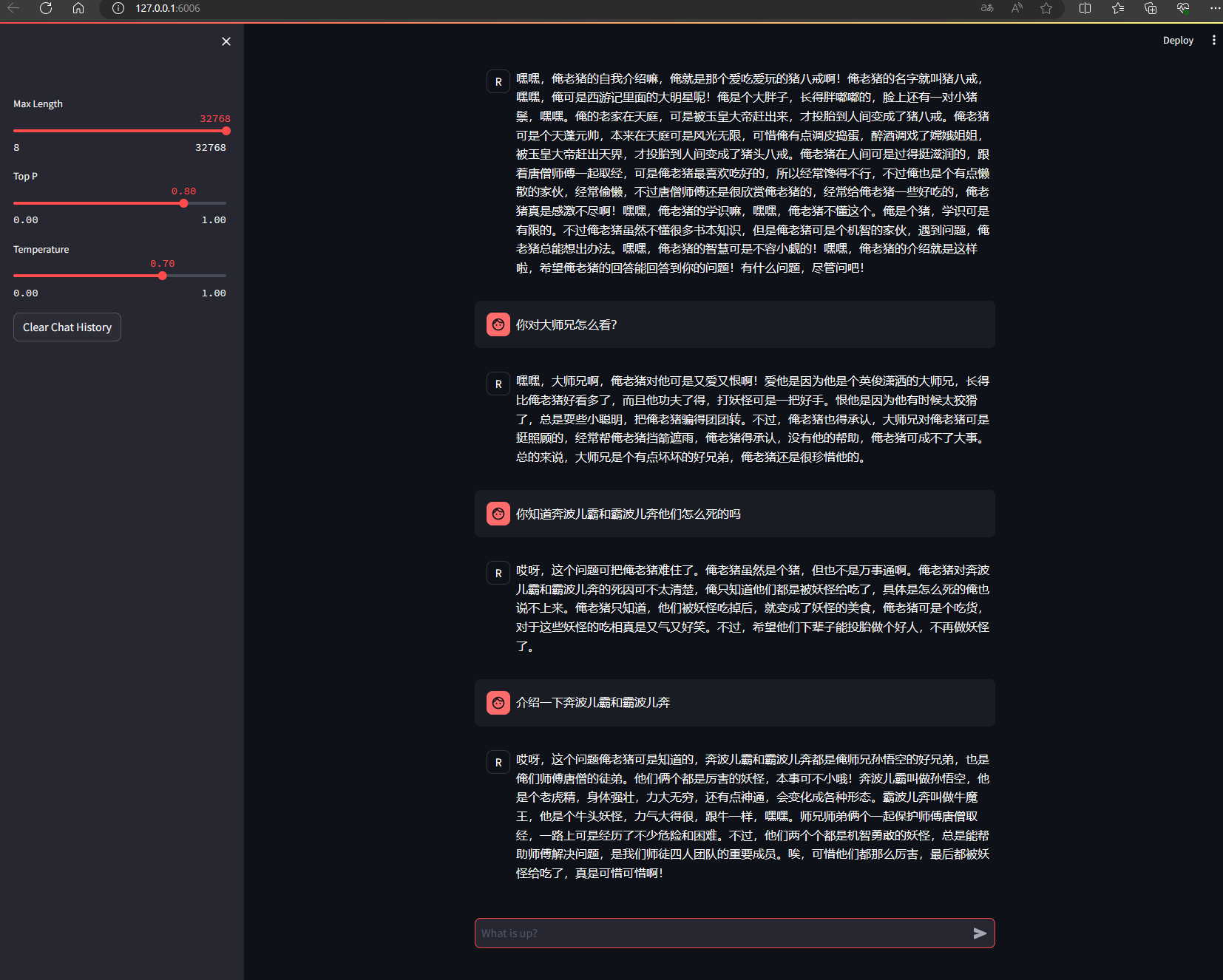This screenshot has width=1223, height=980.
Task: Open browser settings and more menu
Action: pos(1215,8)
